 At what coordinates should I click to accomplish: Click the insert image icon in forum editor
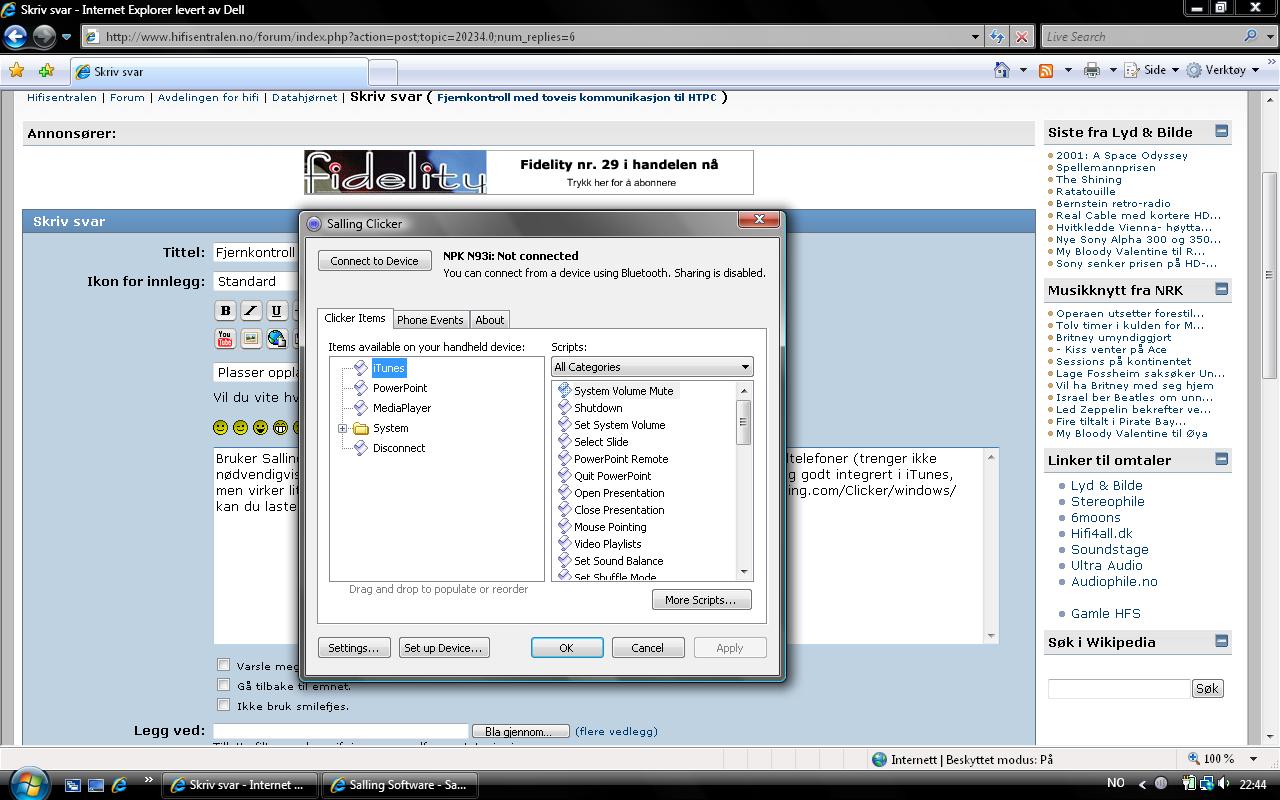click(251, 339)
